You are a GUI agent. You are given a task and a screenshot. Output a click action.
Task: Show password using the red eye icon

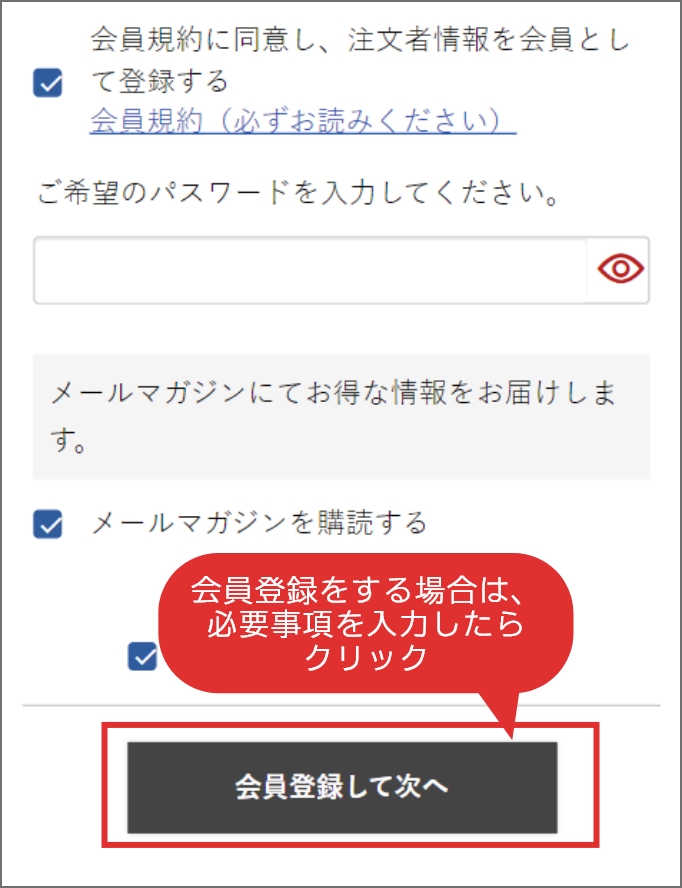click(x=620, y=268)
